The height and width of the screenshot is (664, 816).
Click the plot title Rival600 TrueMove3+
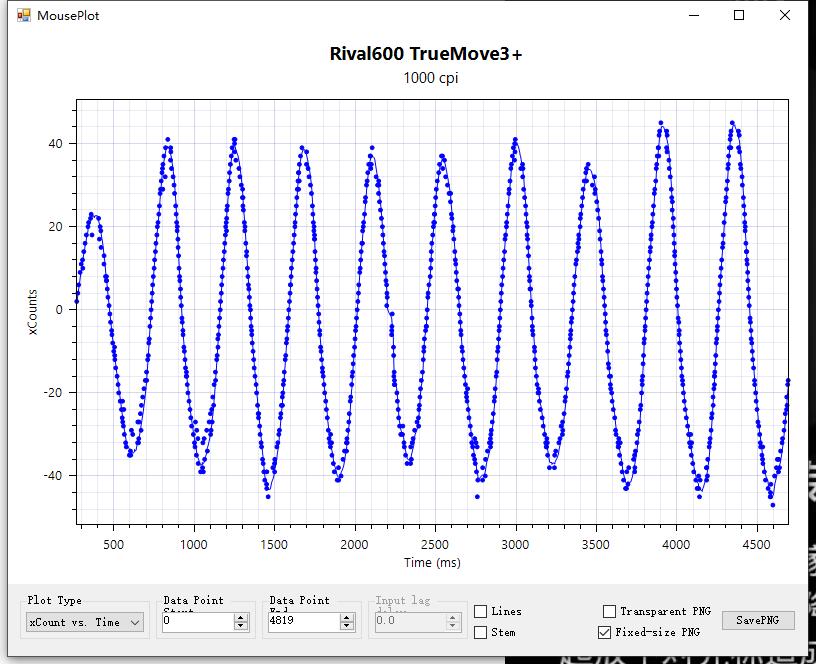pos(426,54)
